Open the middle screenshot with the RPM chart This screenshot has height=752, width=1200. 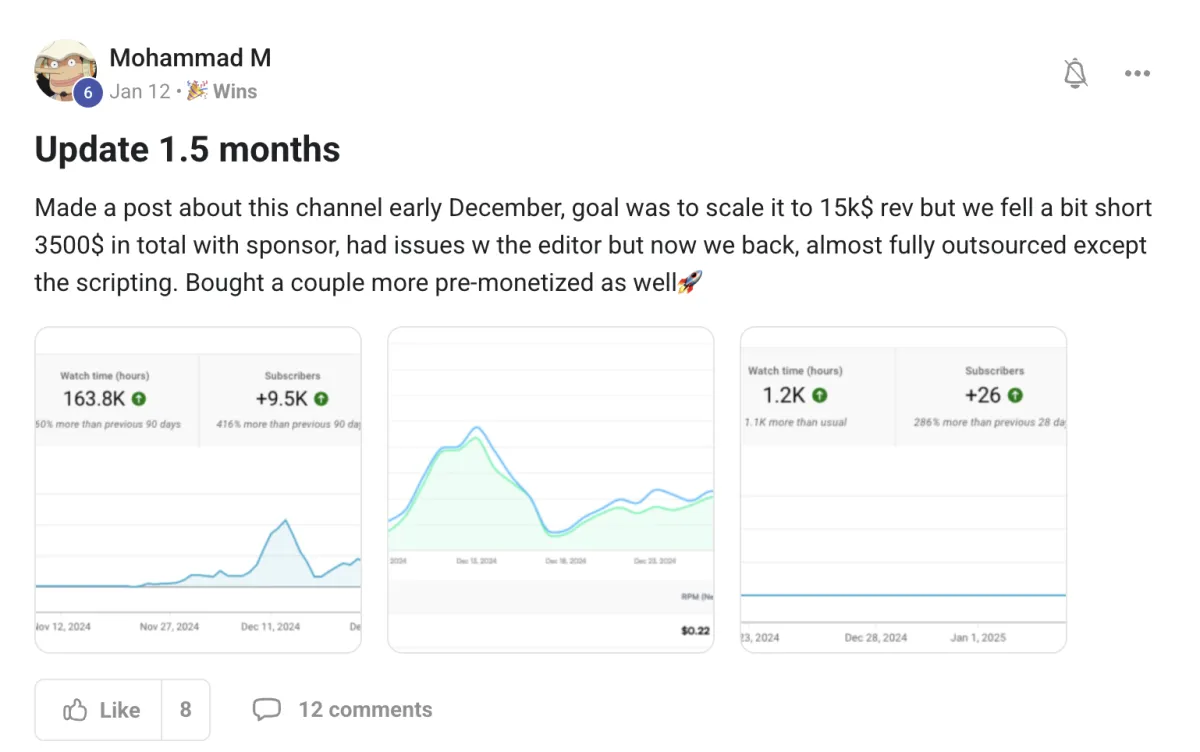tap(550, 490)
